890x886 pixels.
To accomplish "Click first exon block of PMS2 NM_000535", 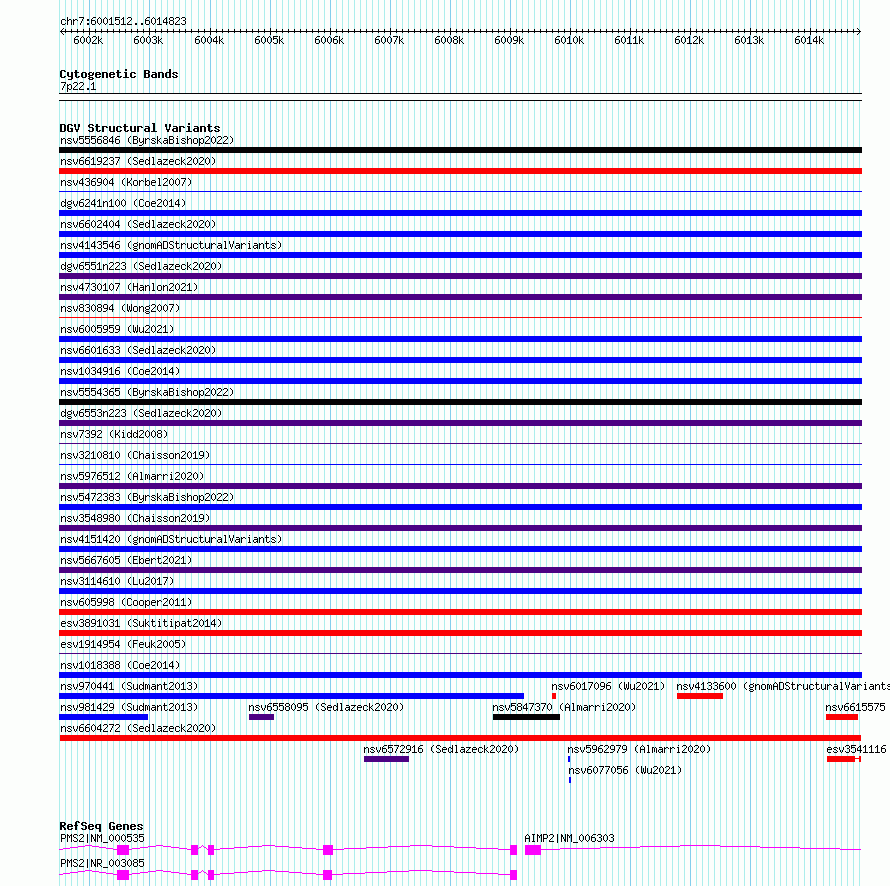I will pyautogui.click(x=123, y=850).
